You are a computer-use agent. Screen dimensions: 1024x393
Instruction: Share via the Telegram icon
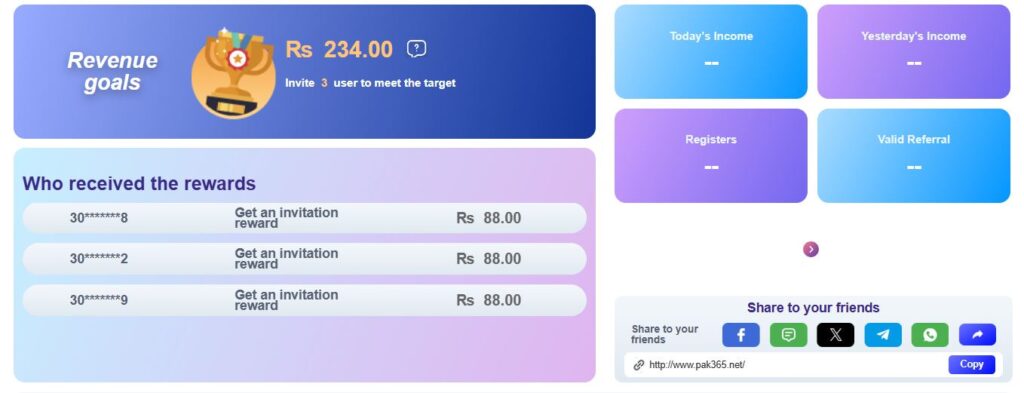[x=883, y=335]
